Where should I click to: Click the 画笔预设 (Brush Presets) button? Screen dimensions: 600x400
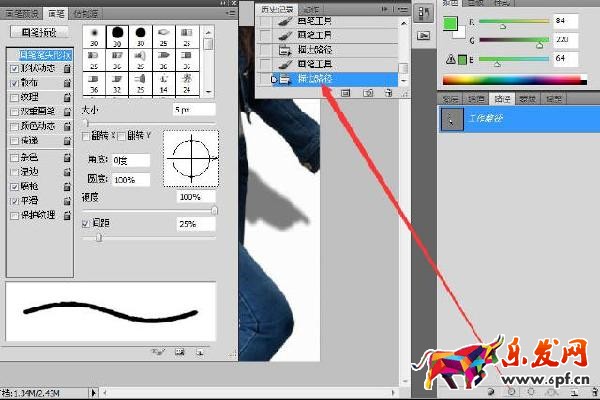click(38, 32)
